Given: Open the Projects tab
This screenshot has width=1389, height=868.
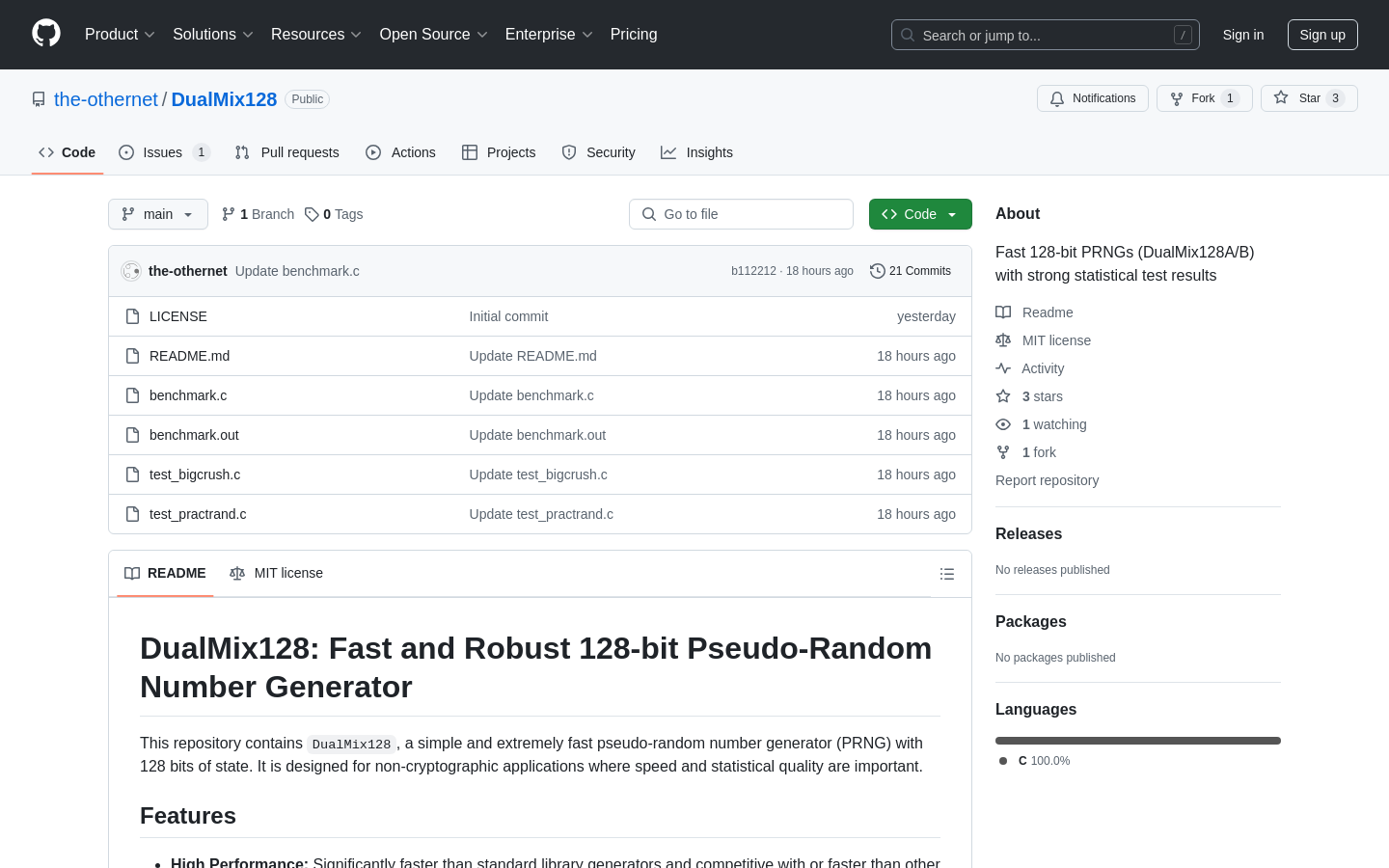Looking at the screenshot, I should tap(499, 152).
